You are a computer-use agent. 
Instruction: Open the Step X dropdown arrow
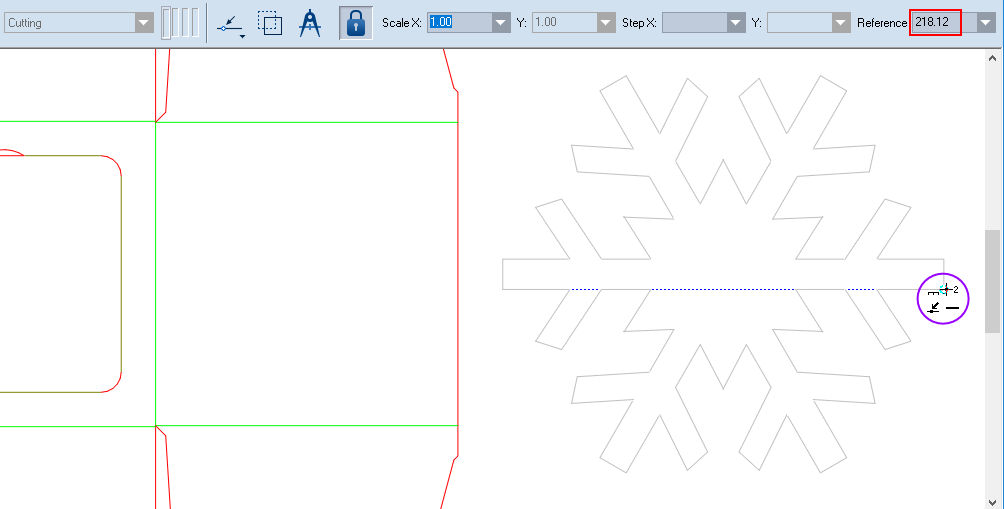[737, 22]
